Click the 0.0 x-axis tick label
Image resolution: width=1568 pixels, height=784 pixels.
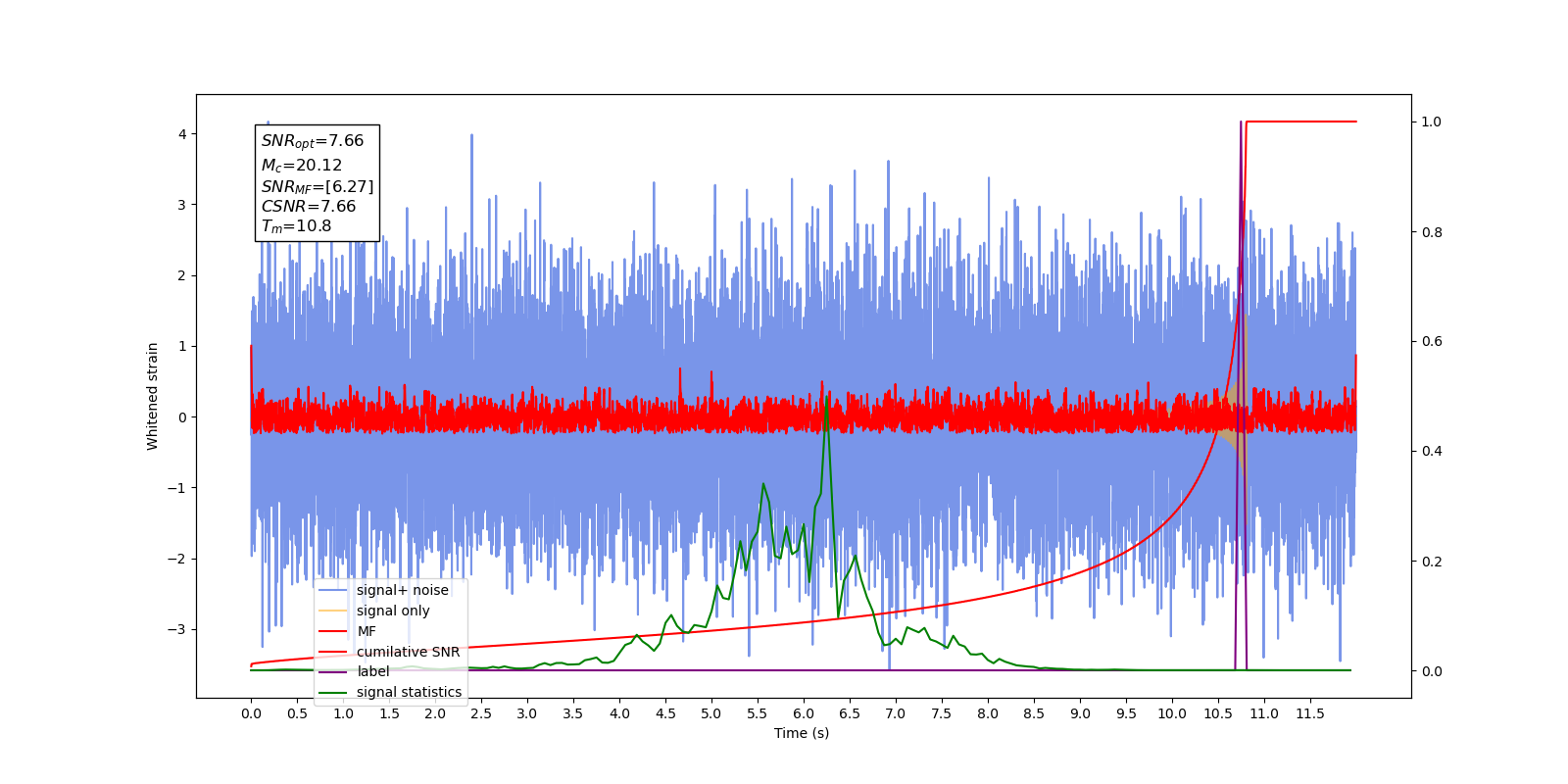(251, 713)
